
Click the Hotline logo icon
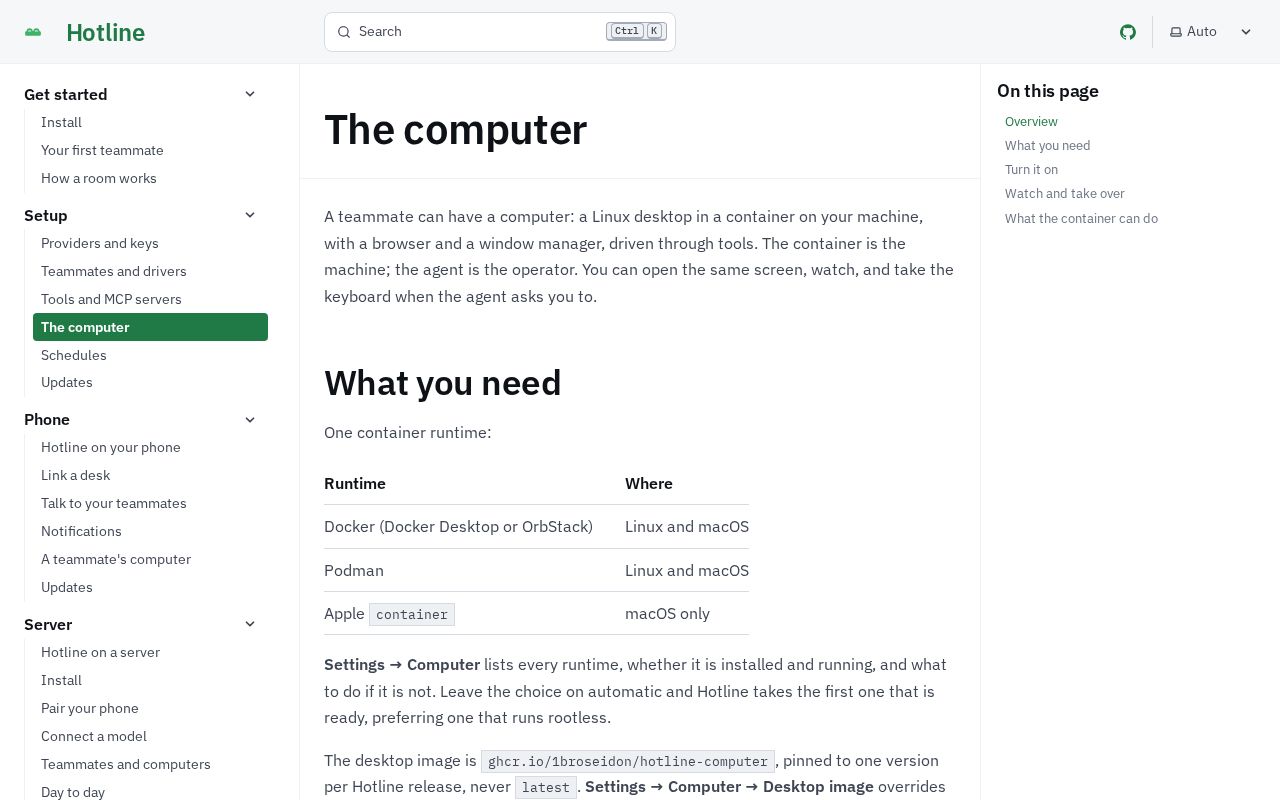point(33,32)
